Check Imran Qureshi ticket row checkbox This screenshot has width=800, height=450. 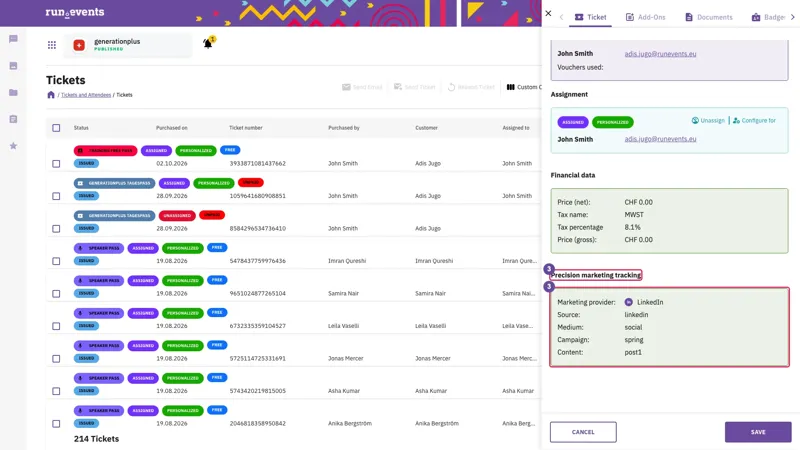[56, 261]
